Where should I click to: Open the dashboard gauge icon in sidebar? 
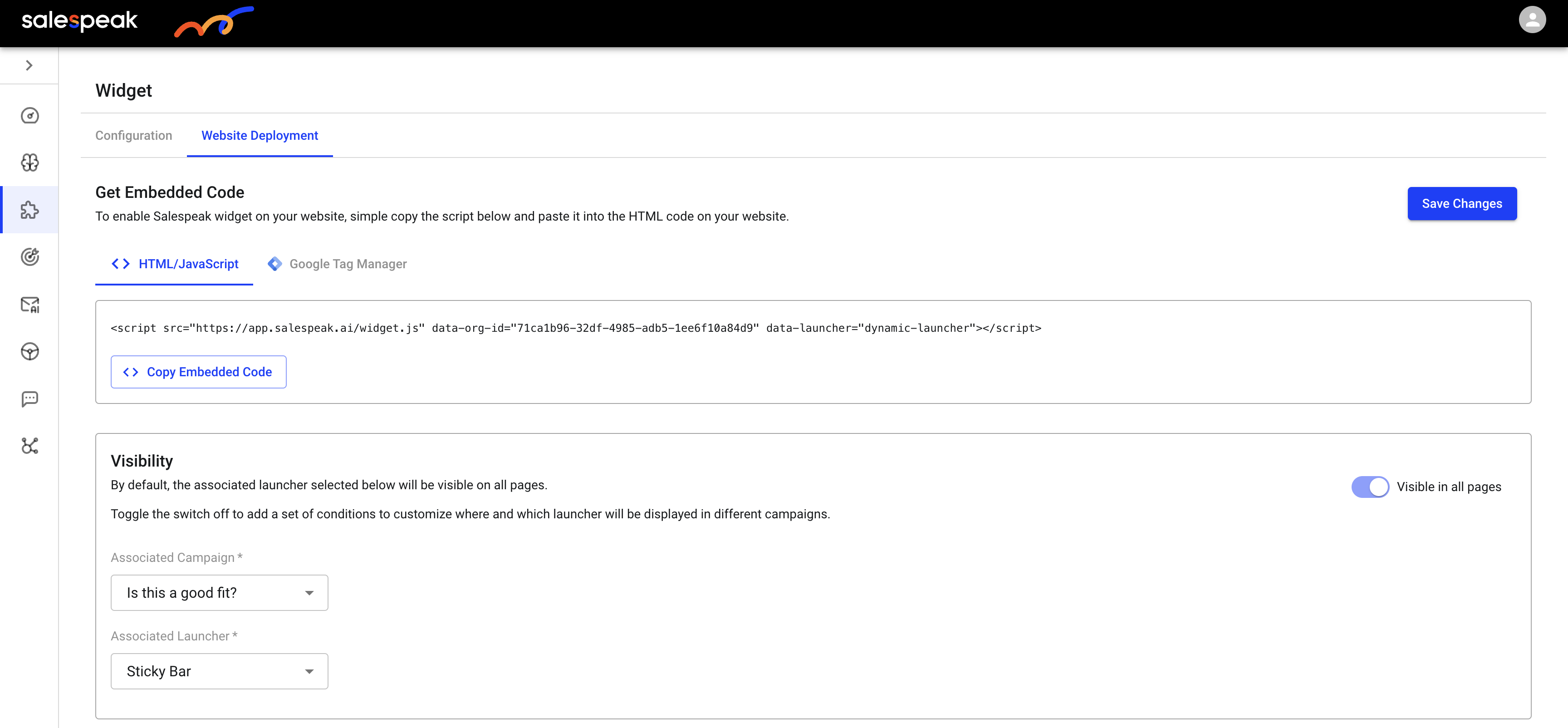click(x=30, y=116)
